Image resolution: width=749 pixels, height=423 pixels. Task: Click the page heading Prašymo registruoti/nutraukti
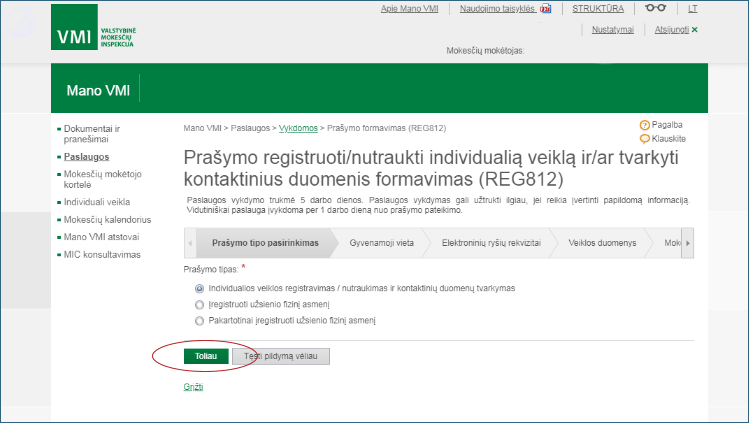point(431,168)
